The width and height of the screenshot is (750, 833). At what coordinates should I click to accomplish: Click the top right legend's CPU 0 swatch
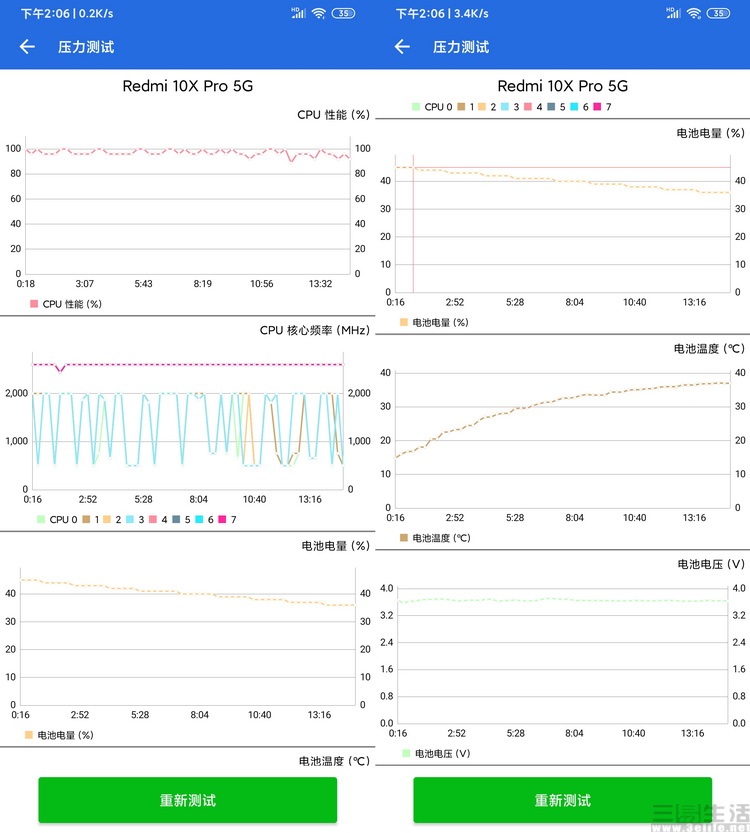pos(416,107)
